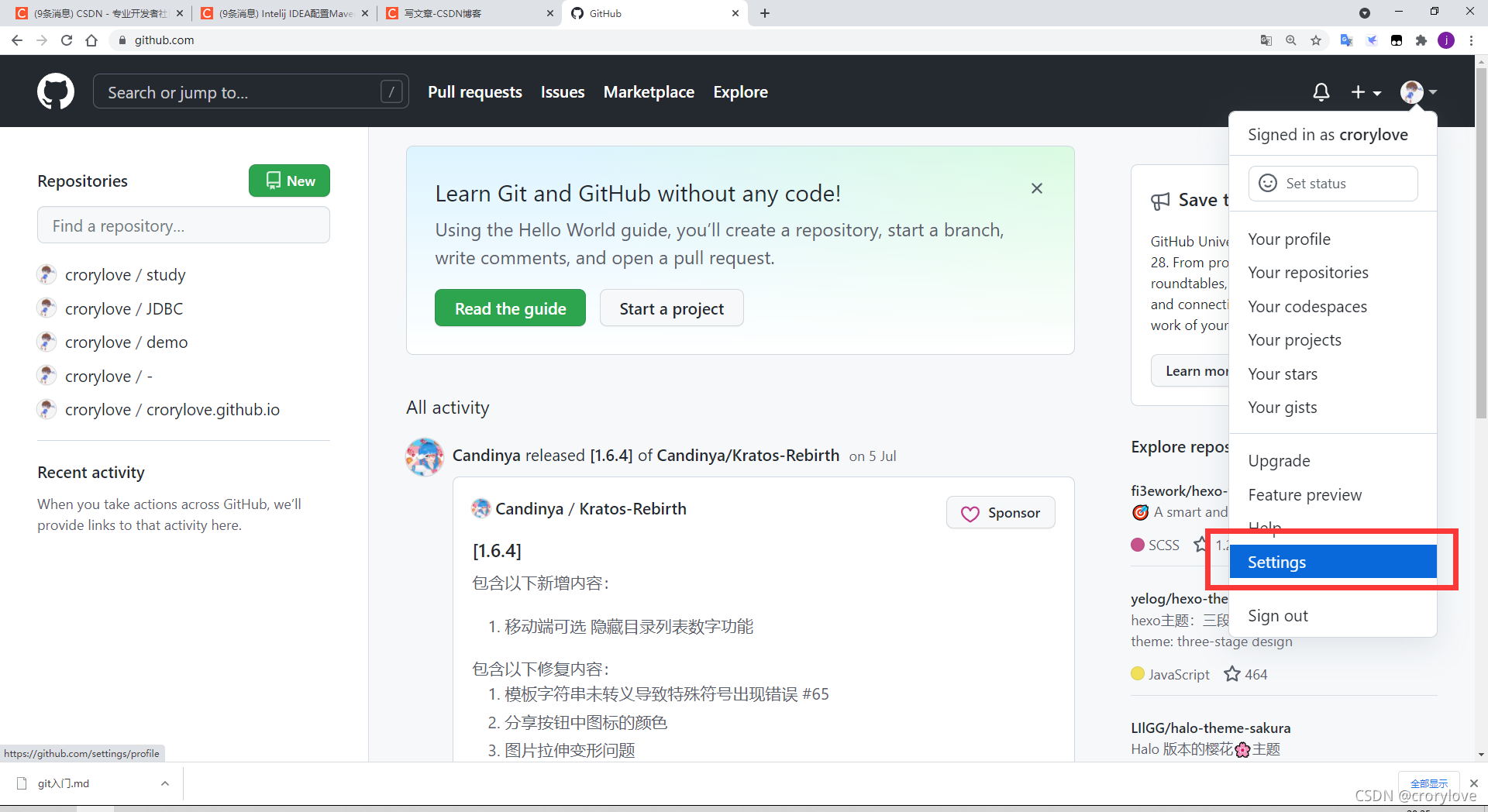Focus the Find a repository field
The image size is (1488, 812).
click(184, 225)
